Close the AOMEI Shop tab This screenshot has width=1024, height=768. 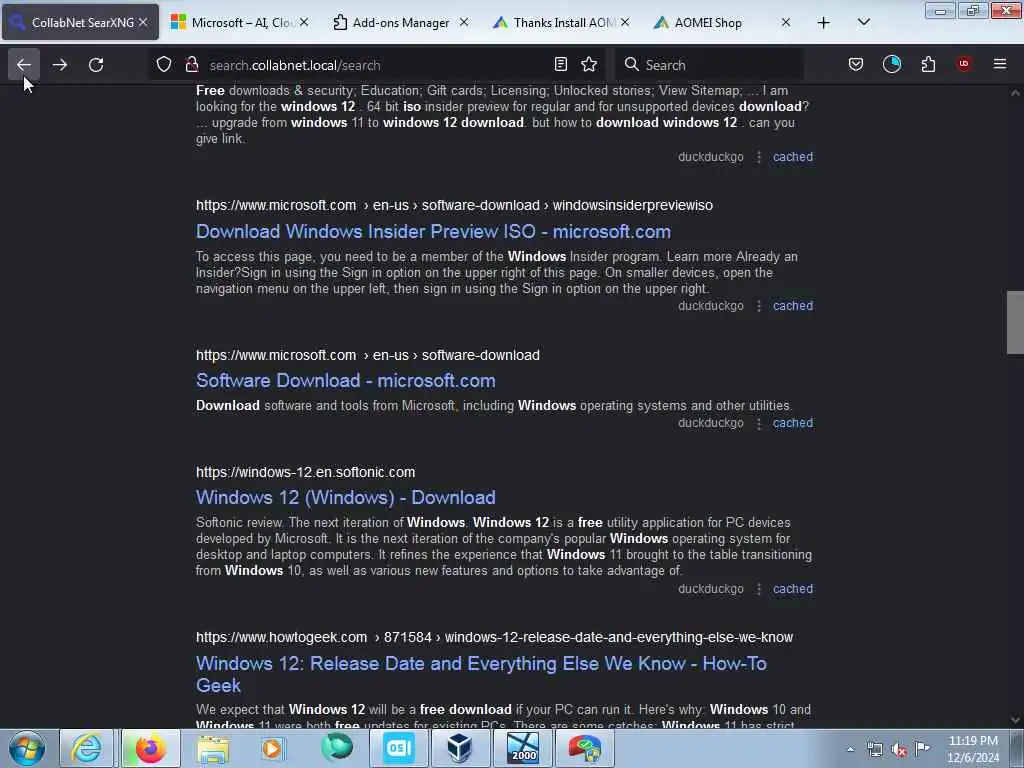(x=786, y=22)
